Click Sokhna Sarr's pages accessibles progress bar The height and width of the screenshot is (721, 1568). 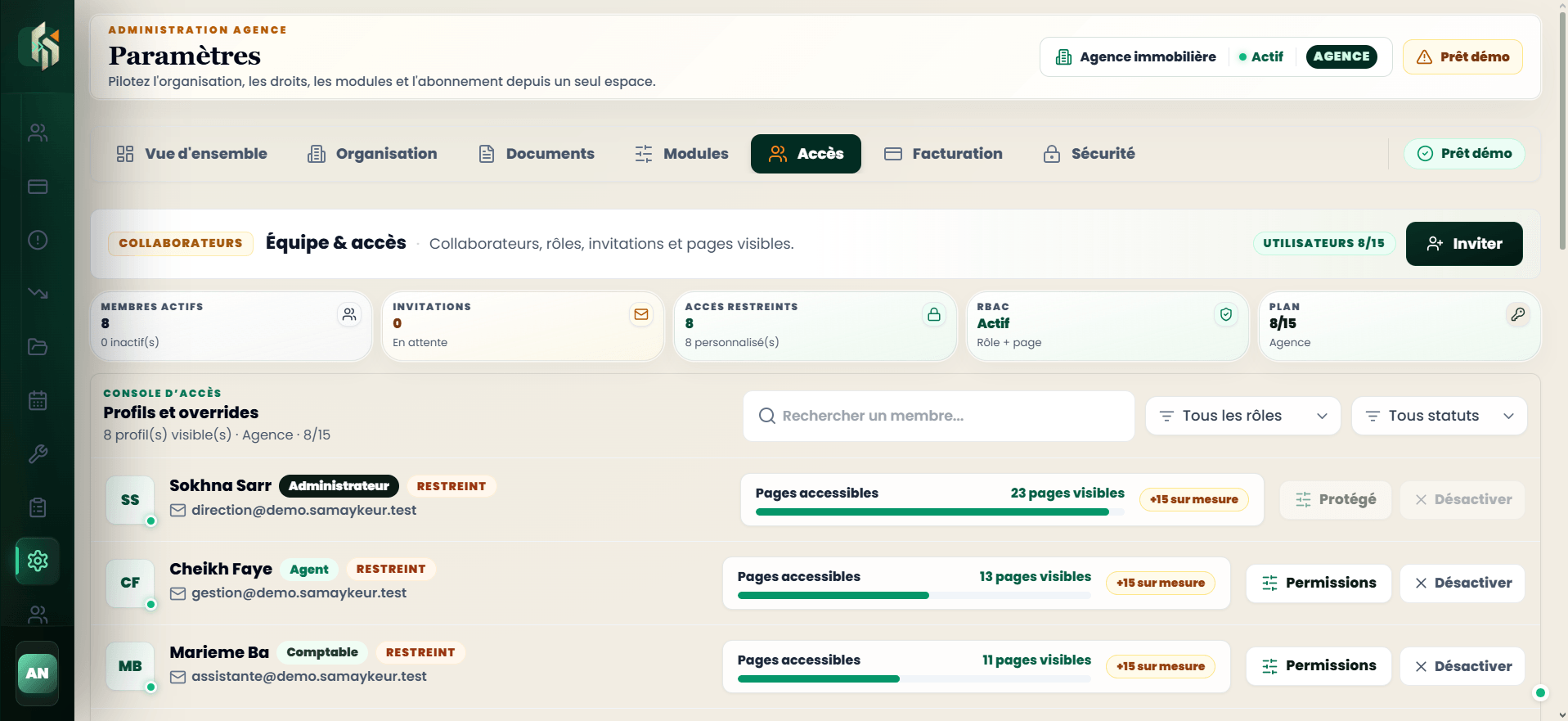coord(940,512)
